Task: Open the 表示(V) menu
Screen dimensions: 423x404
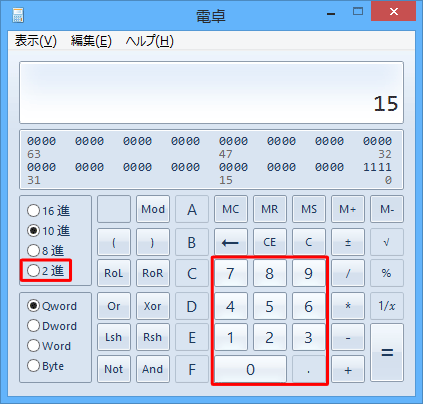Action: click(36, 41)
